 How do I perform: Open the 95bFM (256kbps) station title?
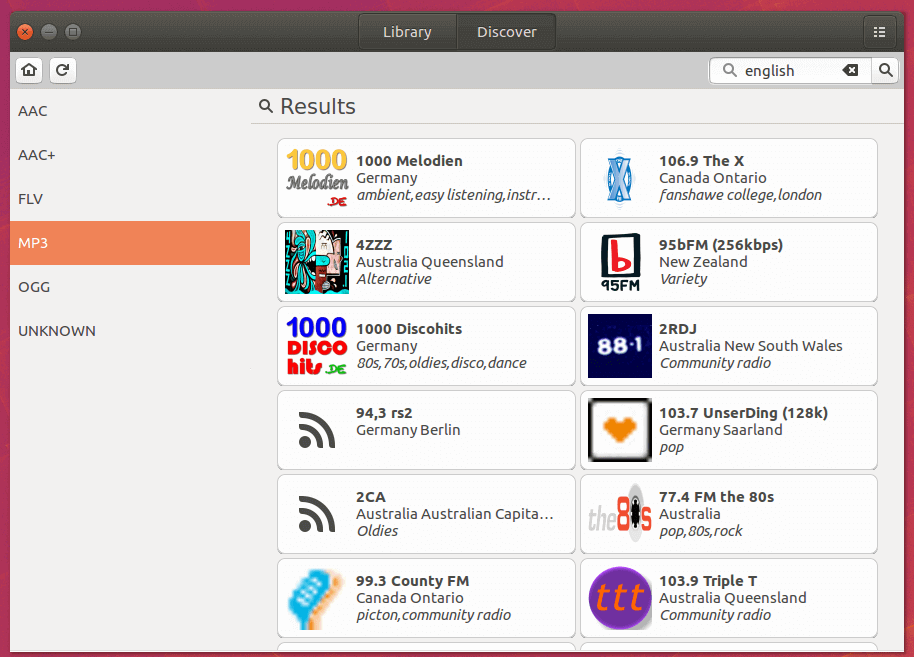tap(721, 245)
